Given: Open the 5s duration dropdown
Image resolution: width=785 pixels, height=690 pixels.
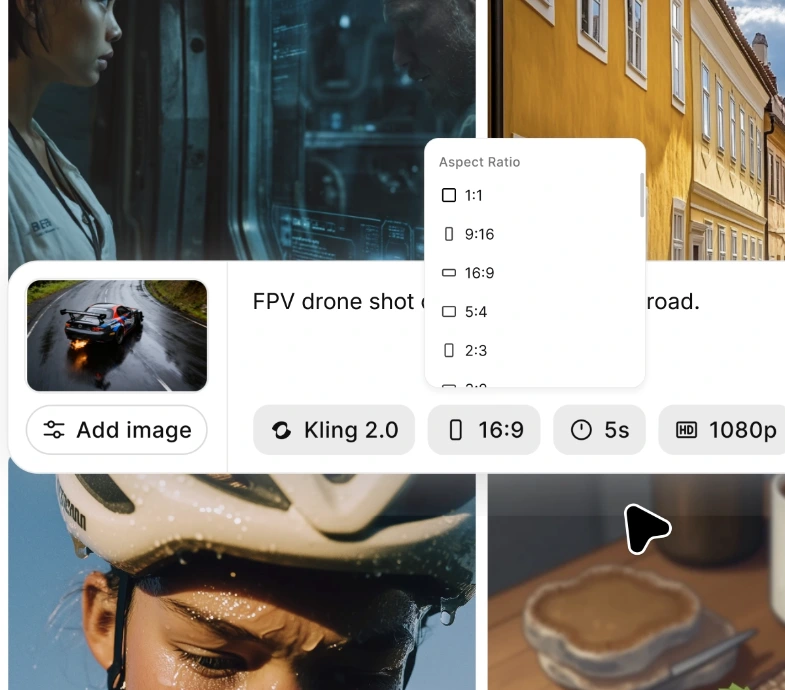Looking at the screenshot, I should pyautogui.click(x=599, y=430).
